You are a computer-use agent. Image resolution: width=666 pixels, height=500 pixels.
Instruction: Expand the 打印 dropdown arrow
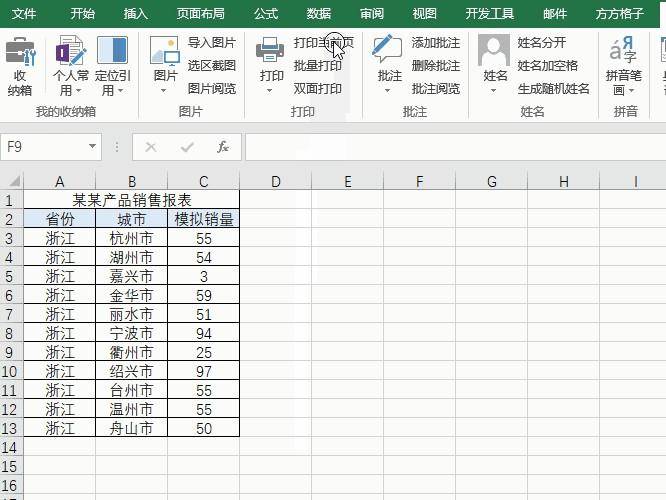coord(269,90)
